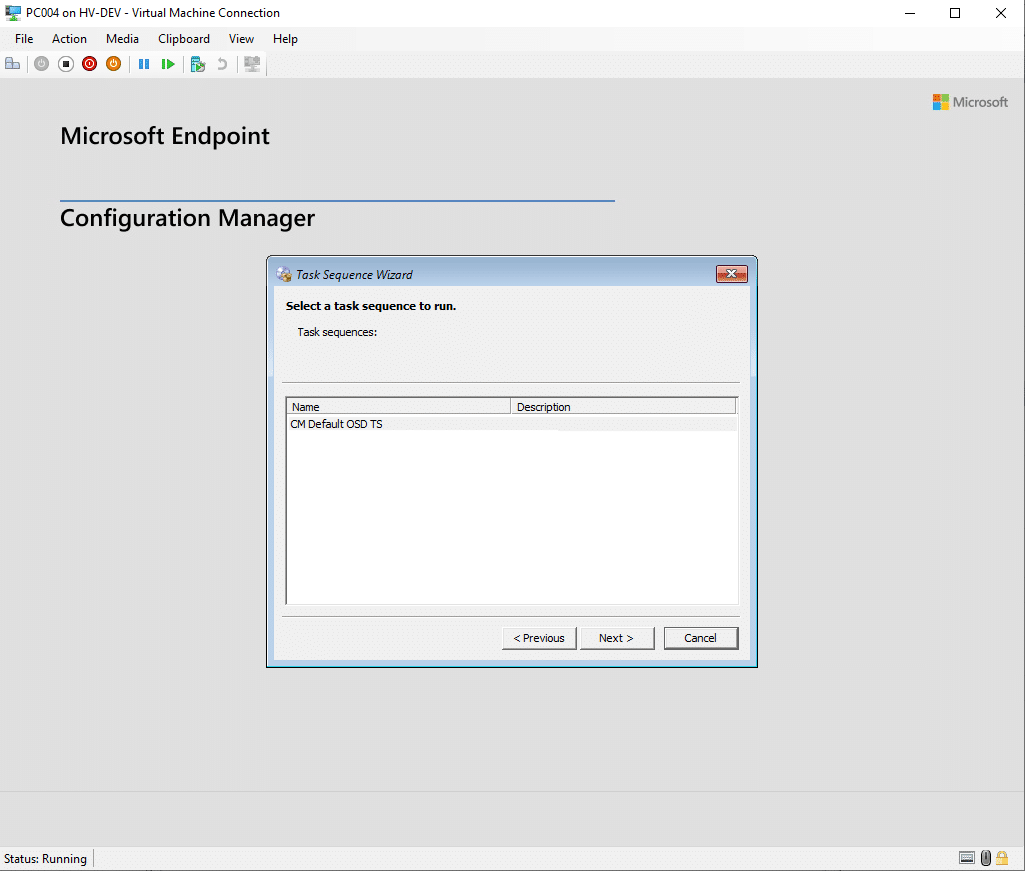Create a checkpoint of the VM
Viewport: 1025px width, 871px height.
click(197, 63)
